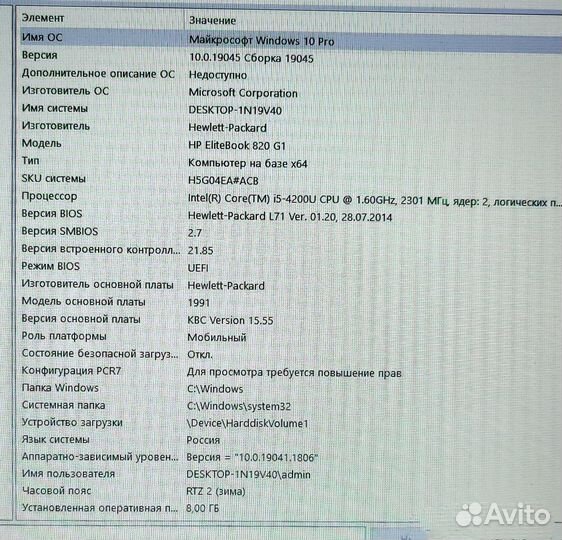
Task: Select the 'SKU системы' row label
Action: 53,178
